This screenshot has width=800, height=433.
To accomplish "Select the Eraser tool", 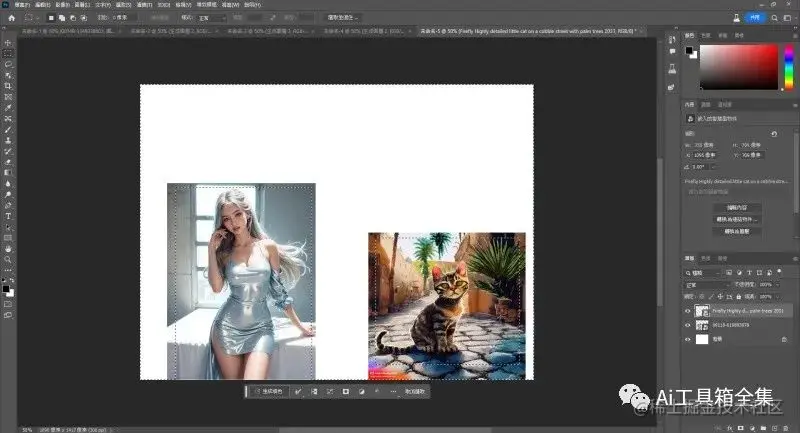I will (8, 162).
